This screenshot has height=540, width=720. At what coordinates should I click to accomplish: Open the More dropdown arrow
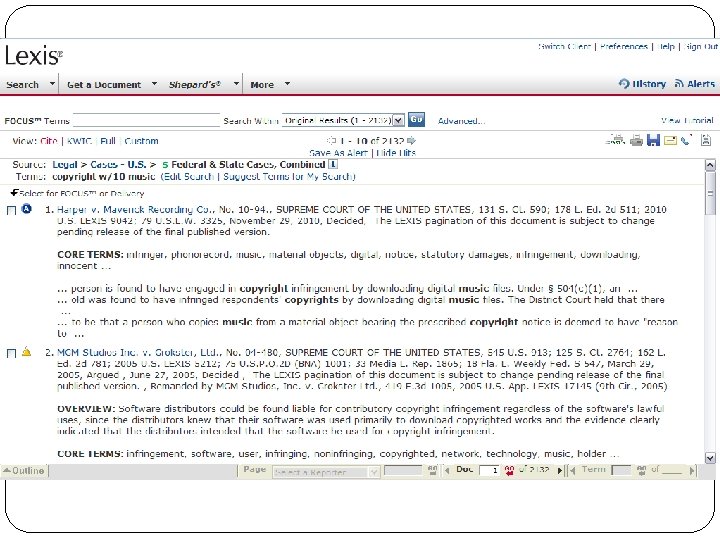tap(287, 84)
